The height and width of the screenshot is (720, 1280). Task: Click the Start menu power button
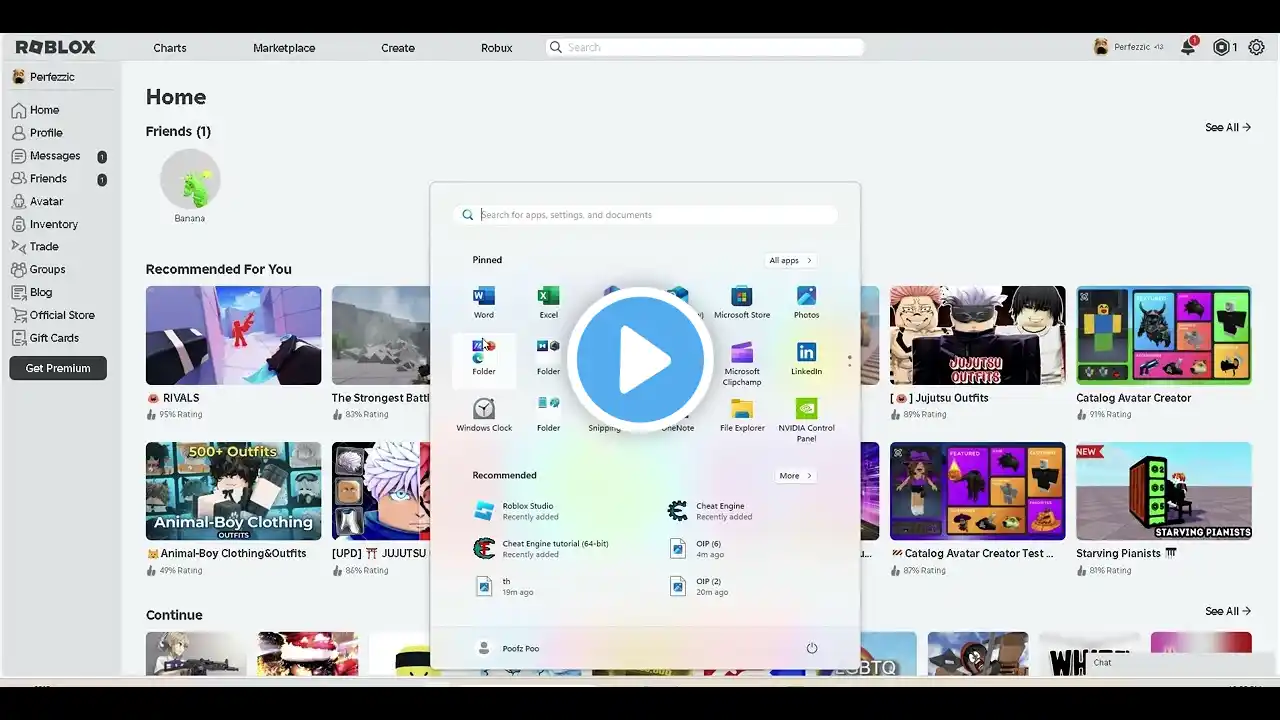[x=812, y=648]
